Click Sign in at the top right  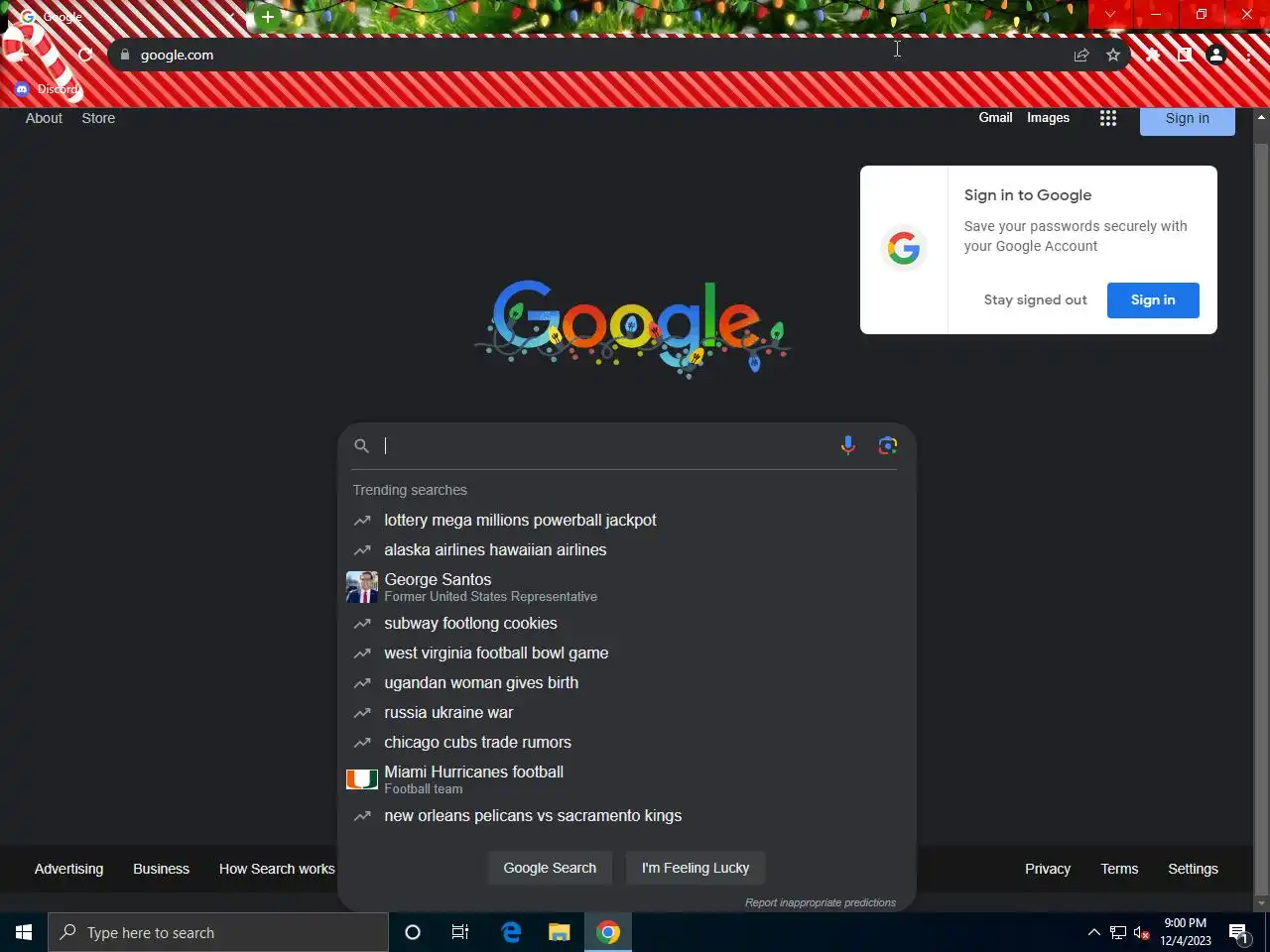1188,119
